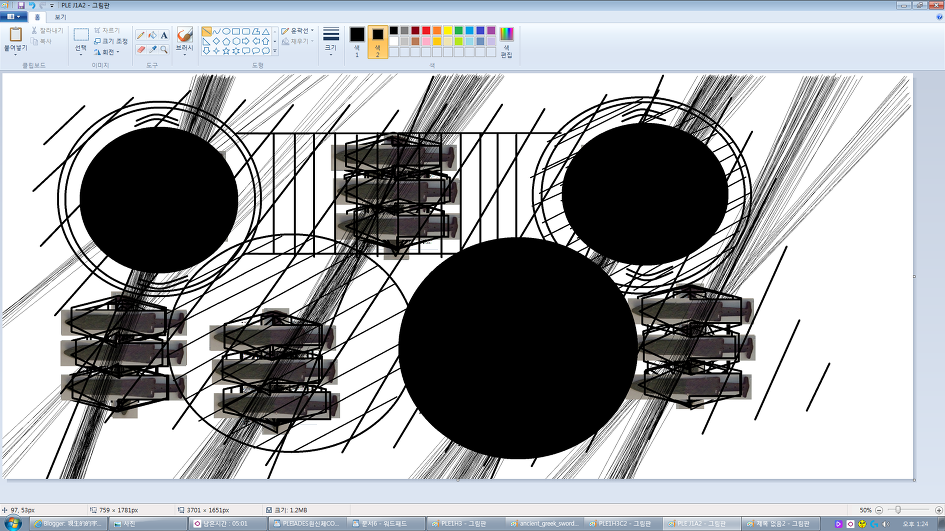This screenshot has height=531, width=945.
Task: Open the blue Paint file menu button
Action: (14, 17)
